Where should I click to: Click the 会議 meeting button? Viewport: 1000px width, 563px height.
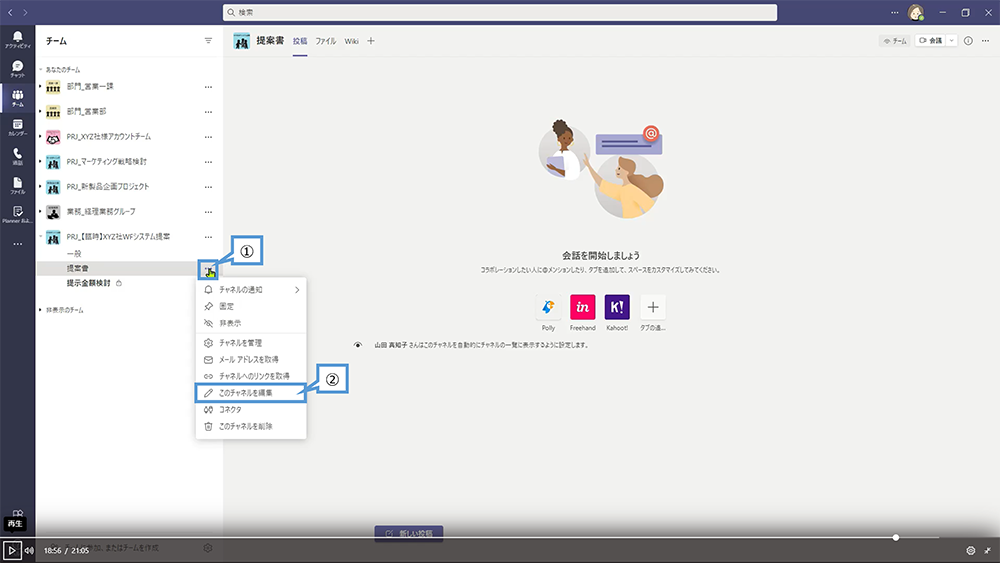click(x=929, y=41)
